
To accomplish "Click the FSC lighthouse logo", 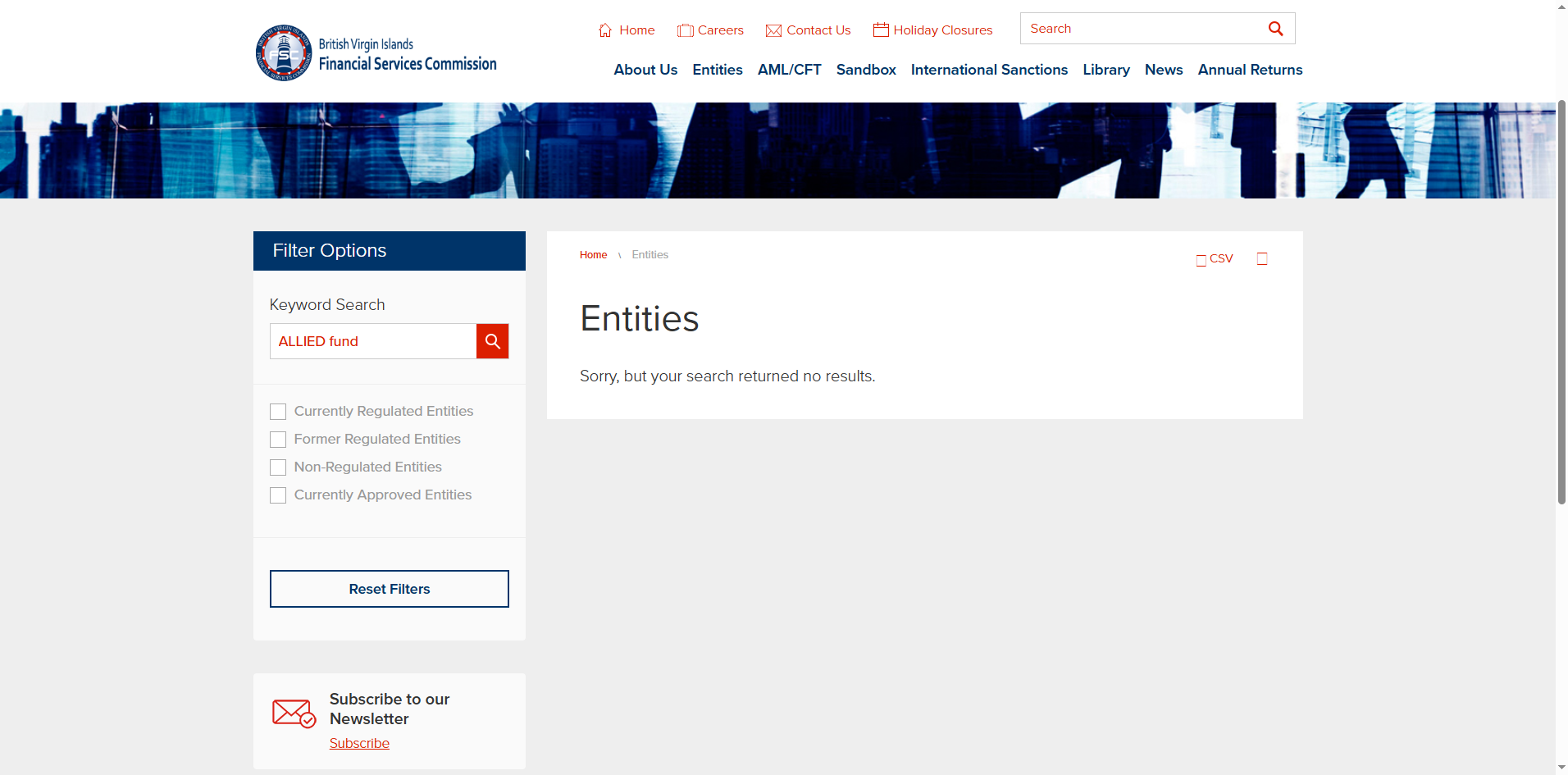I will (284, 53).
